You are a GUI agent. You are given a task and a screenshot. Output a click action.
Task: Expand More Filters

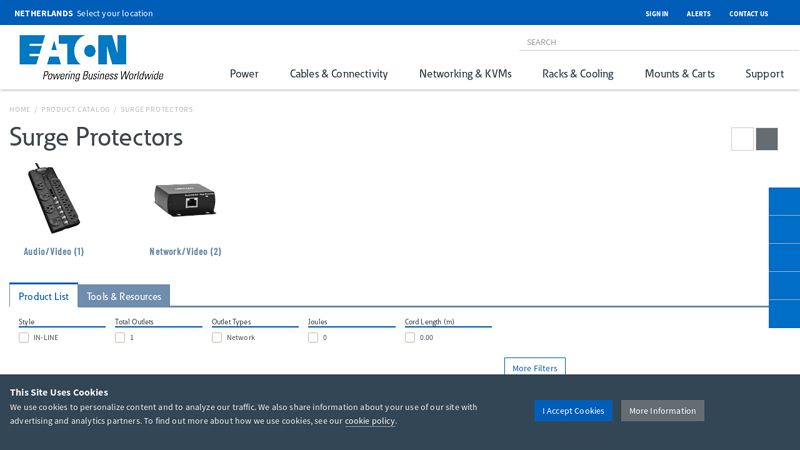click(x=535, y=368)
